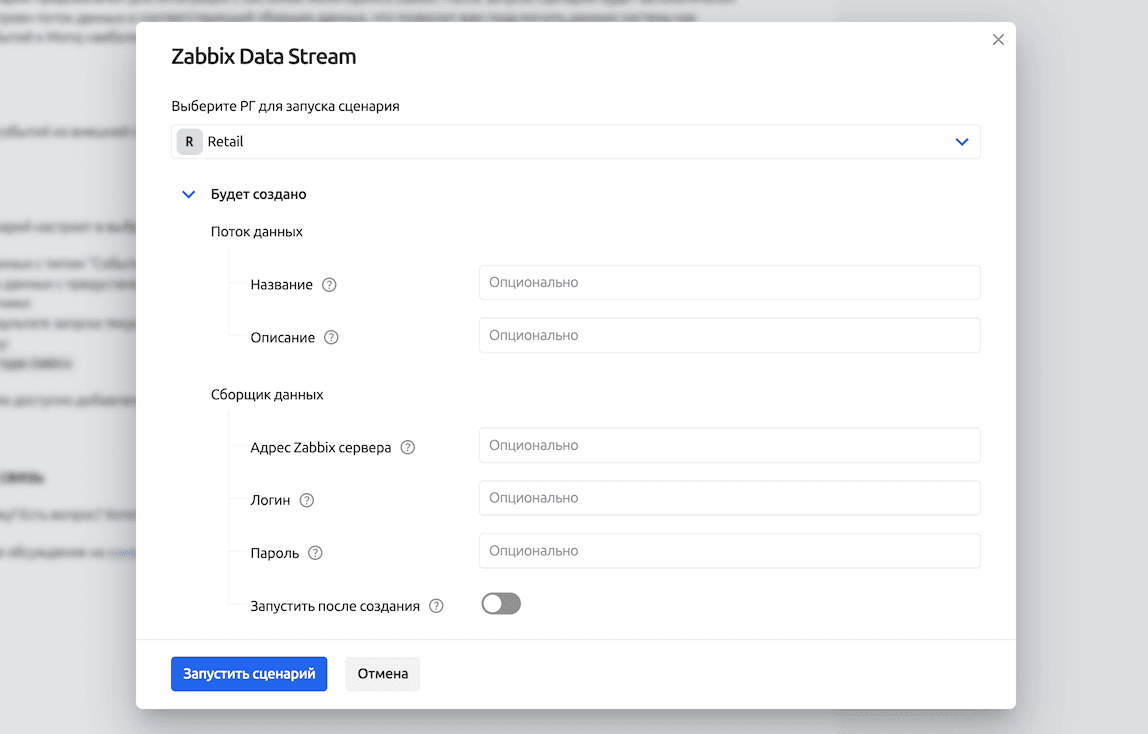Click the R avatar badge for Retail
This screenshot has width=1148, height=734.
tap(189, 142)
